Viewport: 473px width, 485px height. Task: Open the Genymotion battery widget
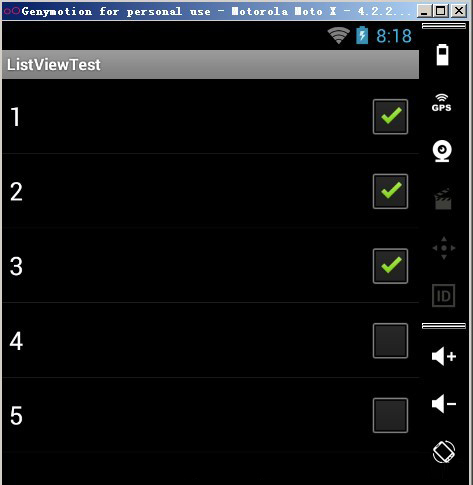[442, 55]
